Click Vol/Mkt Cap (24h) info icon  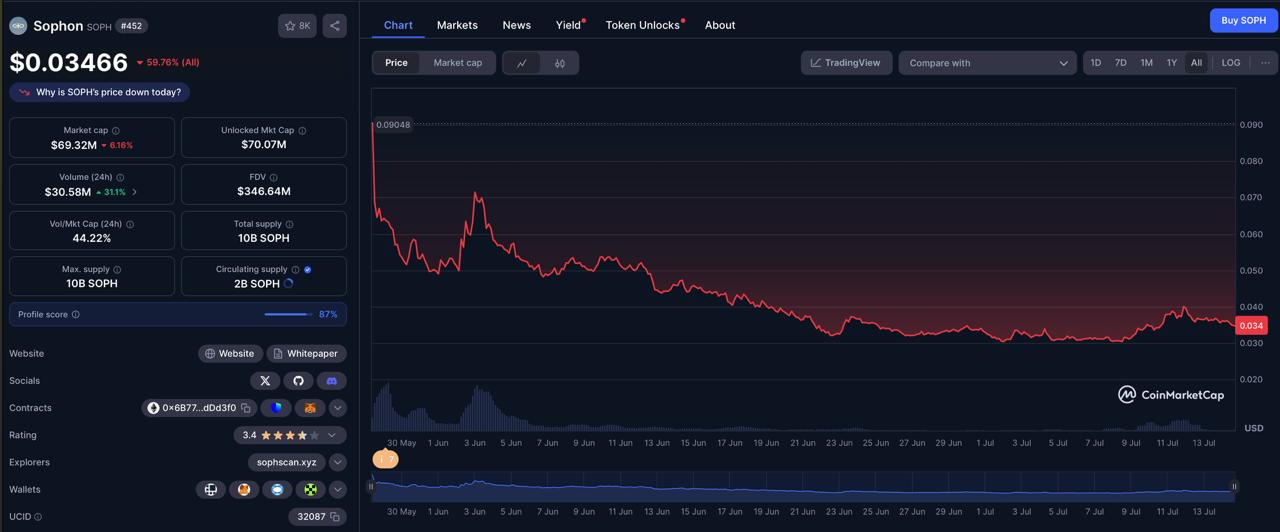[130, 224]
